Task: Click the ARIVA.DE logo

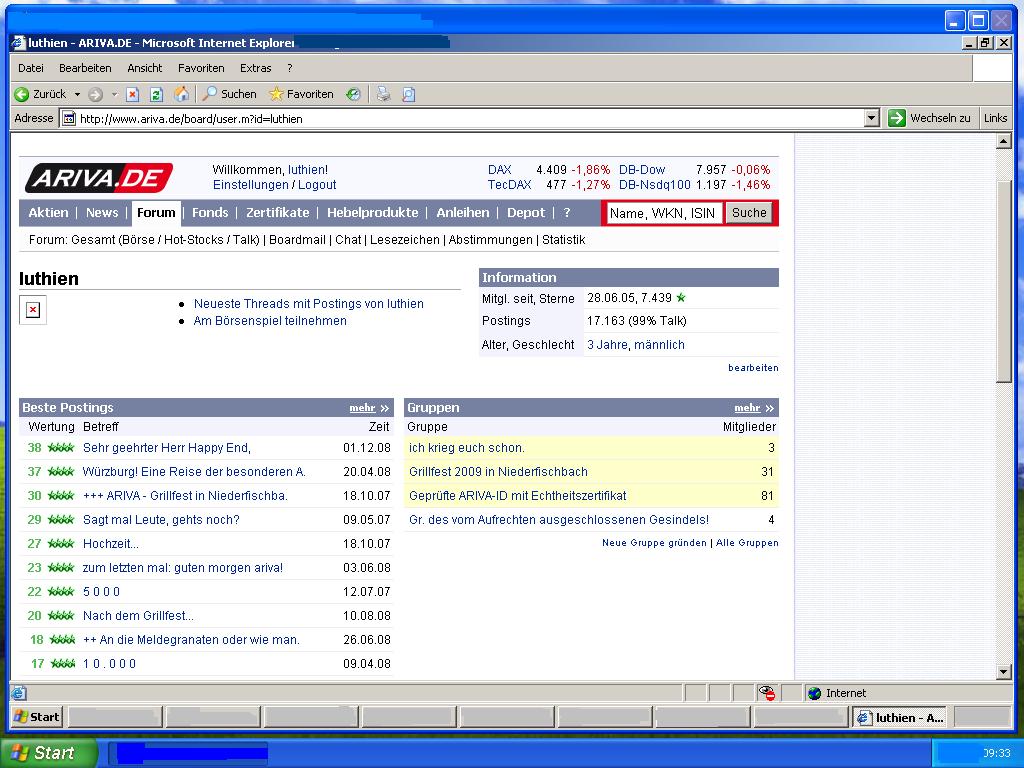Action: pos(98,178)
